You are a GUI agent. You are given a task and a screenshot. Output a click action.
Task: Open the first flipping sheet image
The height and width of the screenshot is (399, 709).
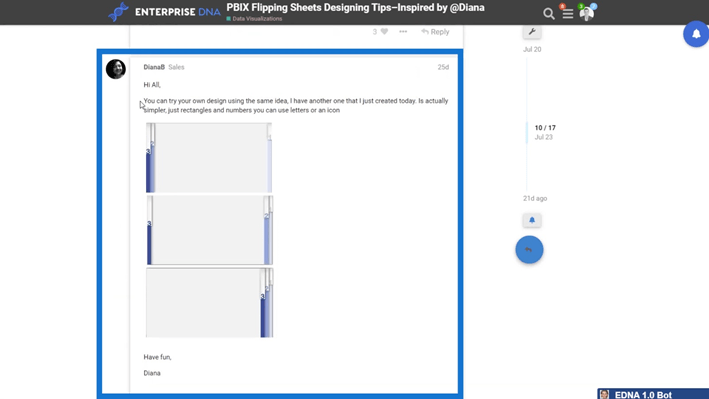click(209, 157)
